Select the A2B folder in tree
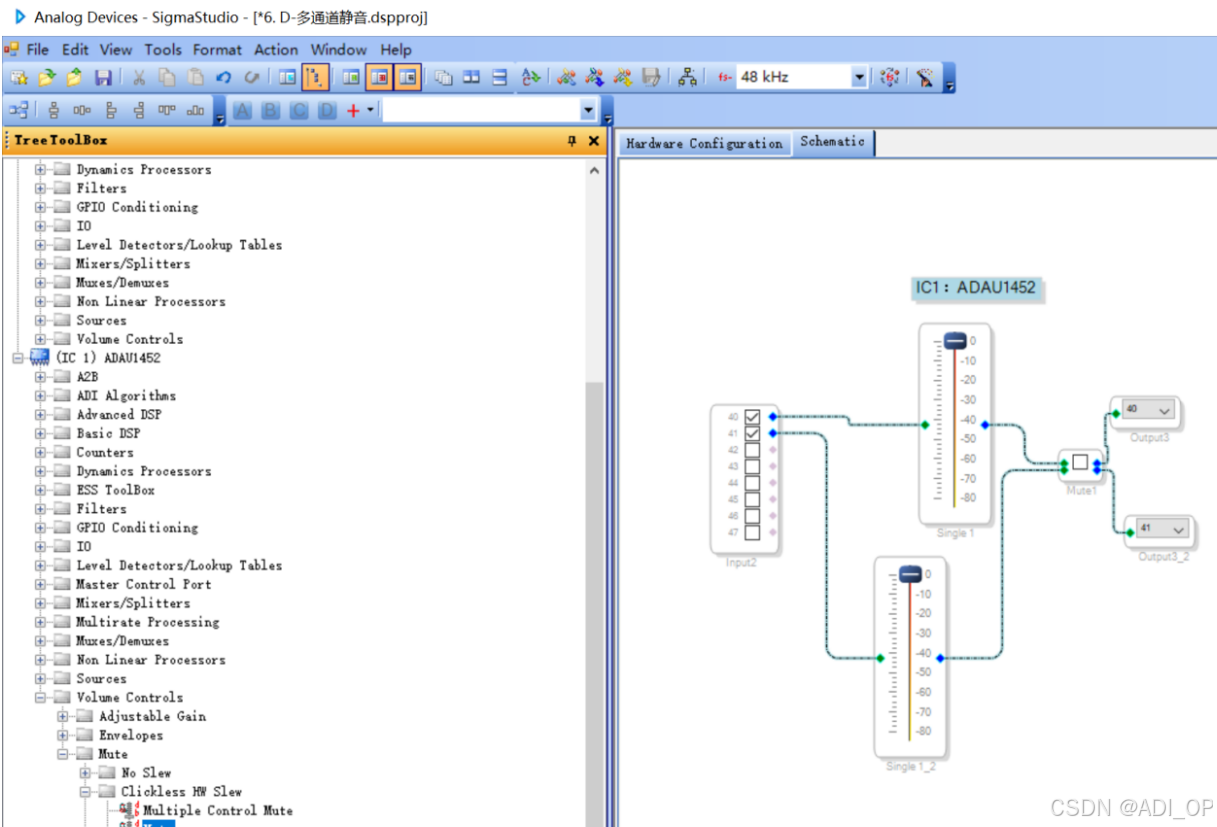The height and width of the screenshot is (827, 1217). click(88, 377)
